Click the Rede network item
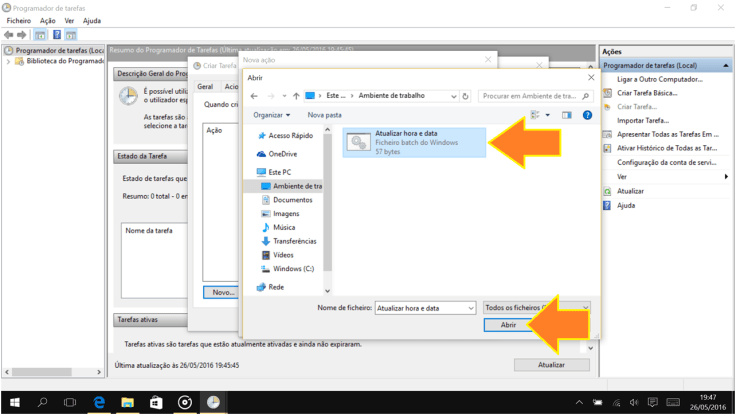This screenshot has height=415, width=736. pyautogui.click(x=276, y=287)
